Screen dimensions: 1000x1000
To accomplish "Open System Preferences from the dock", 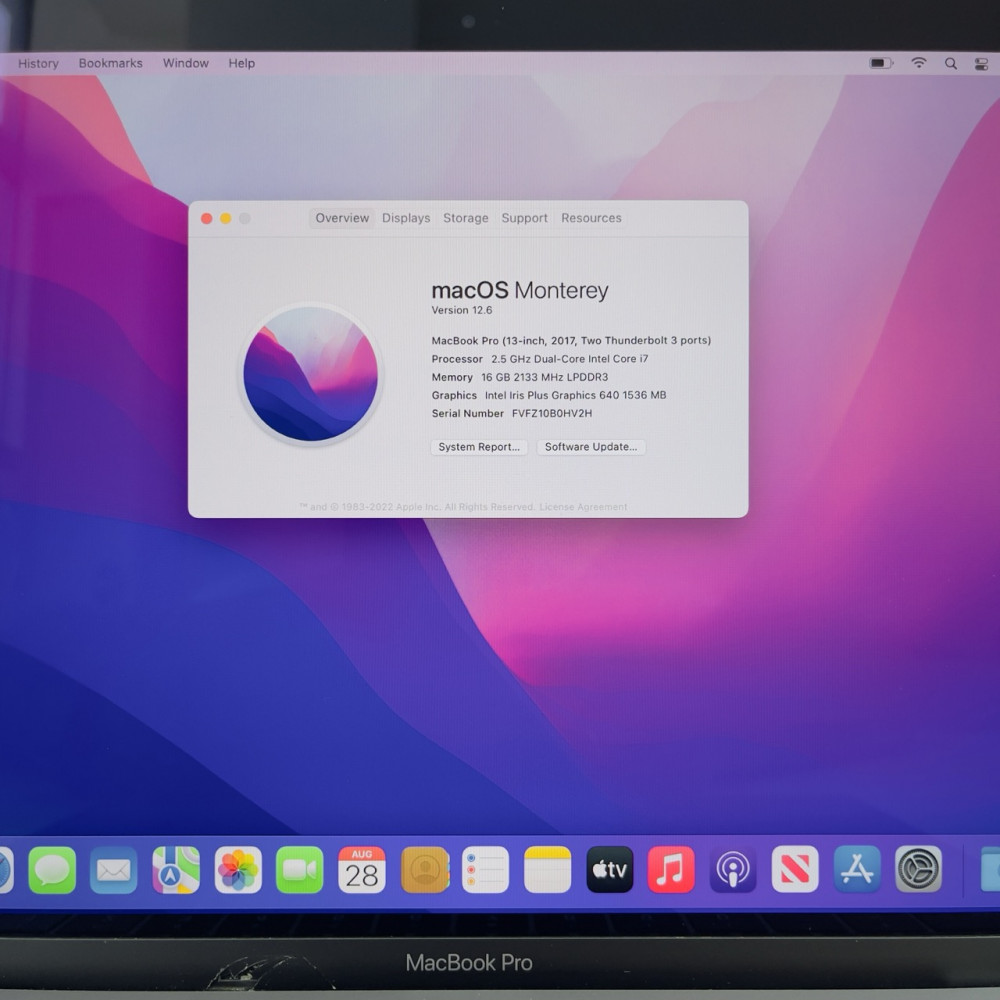I will (x=918, y=869).
